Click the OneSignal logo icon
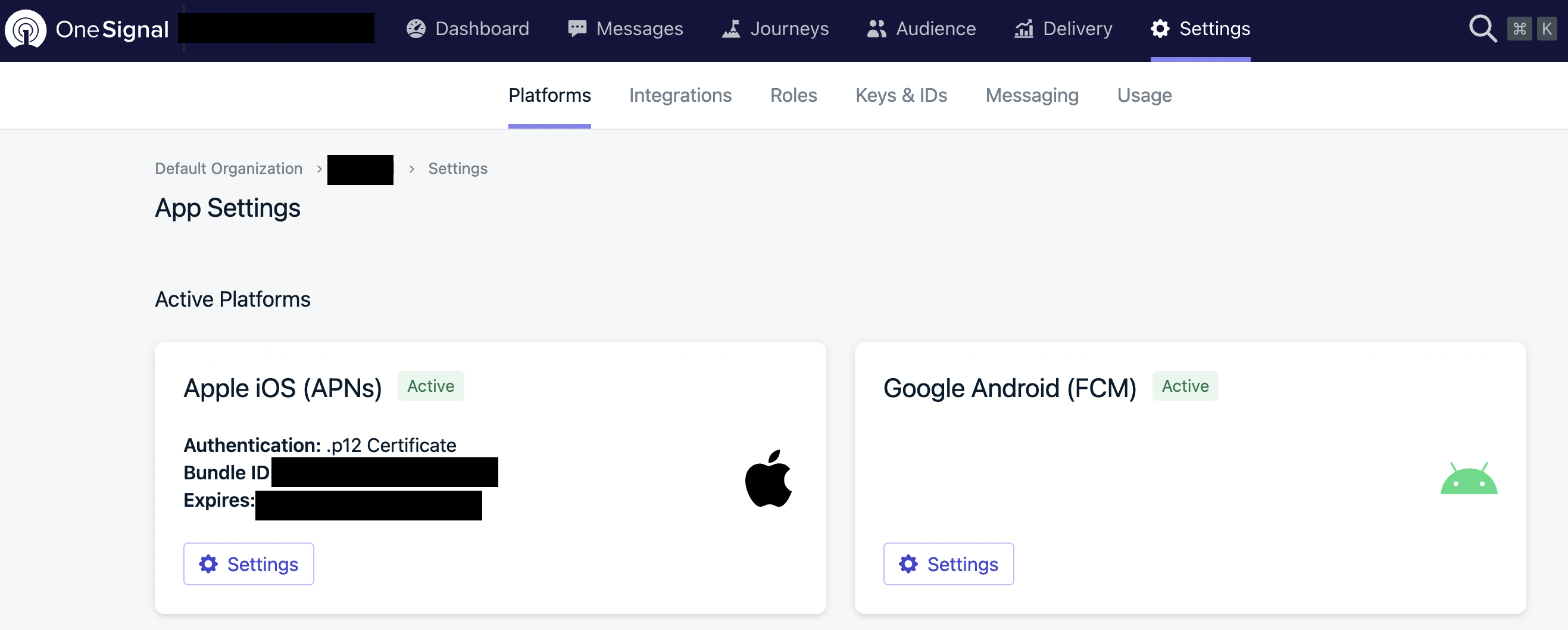Image resolution: width=1568 pixels, height=630 pixels. (x=26, y=29)
